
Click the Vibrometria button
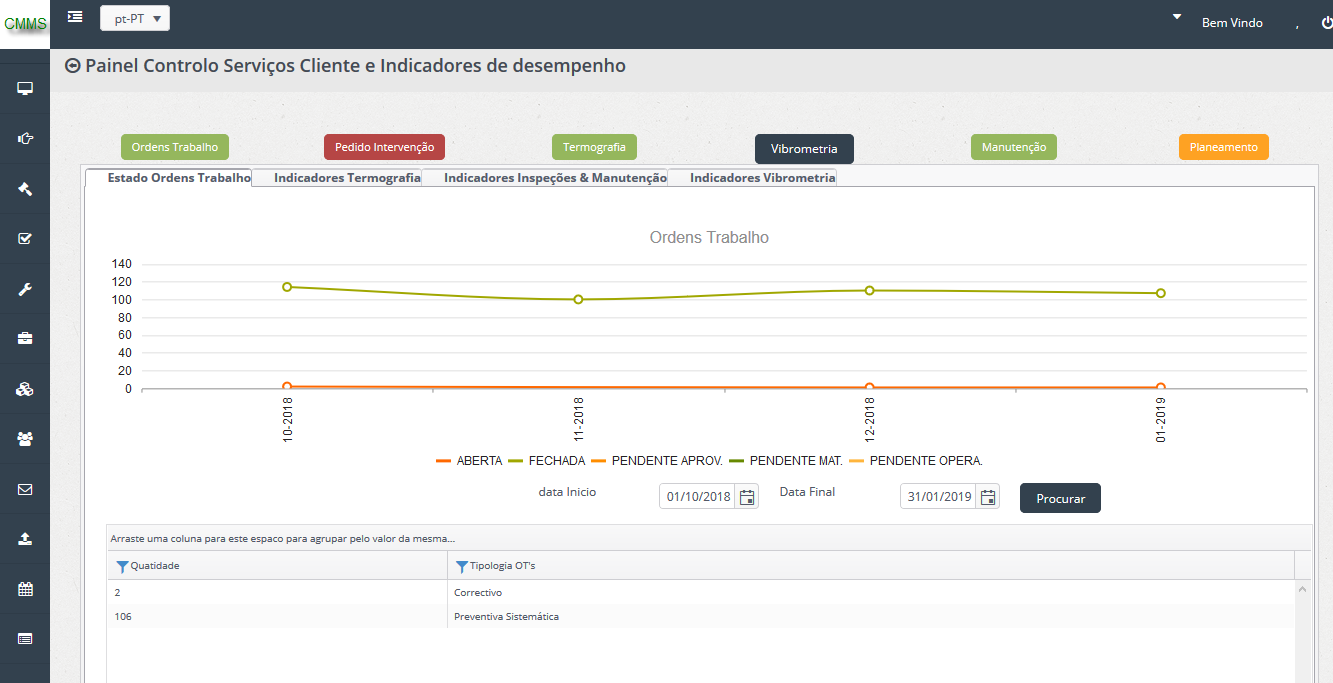[x=804, y=149]
